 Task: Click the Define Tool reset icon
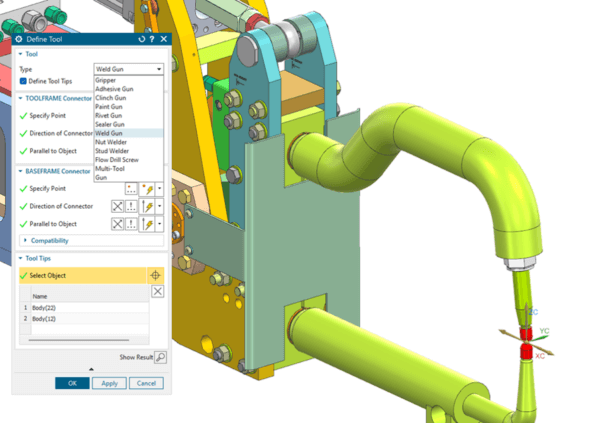coord(142,39)
